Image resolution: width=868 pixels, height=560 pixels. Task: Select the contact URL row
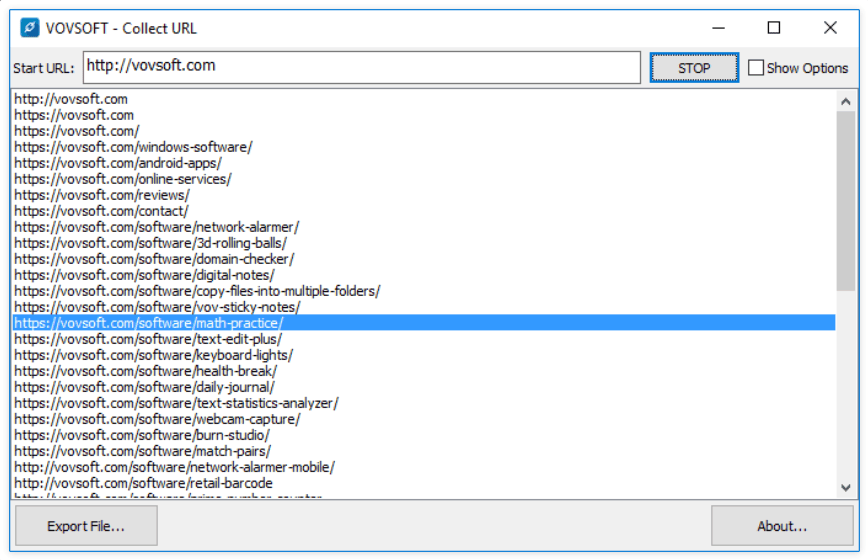[424, 211]
